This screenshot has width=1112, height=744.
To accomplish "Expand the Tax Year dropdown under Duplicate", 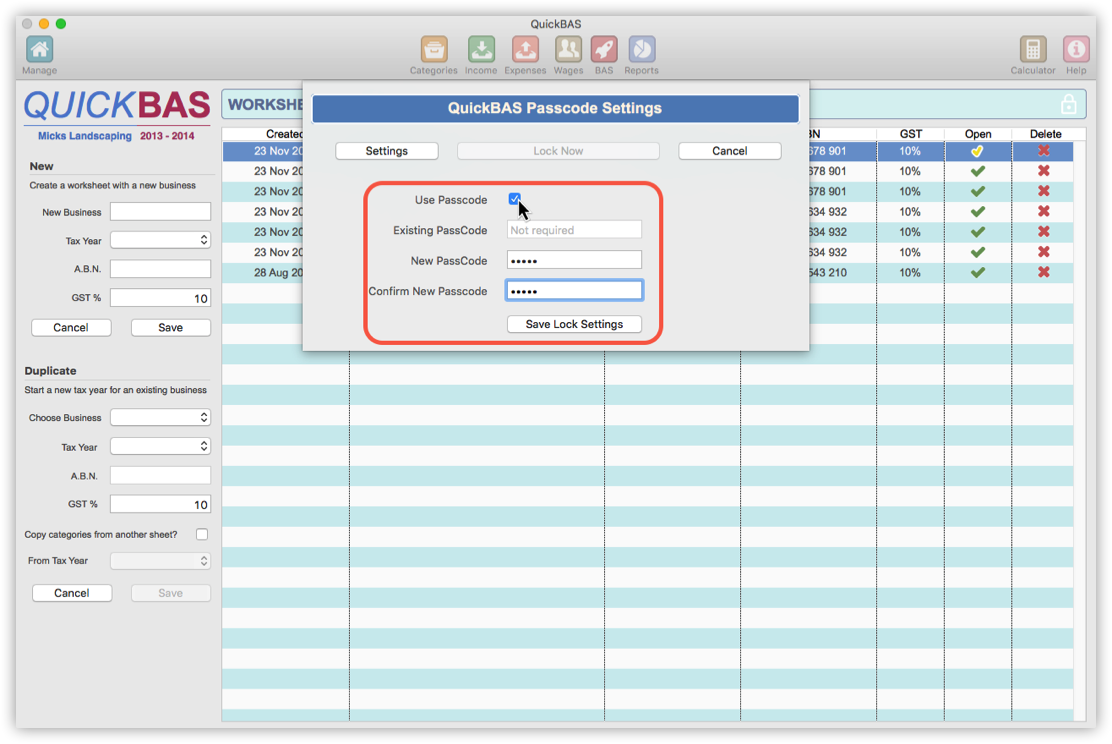I will click(160, 447).
